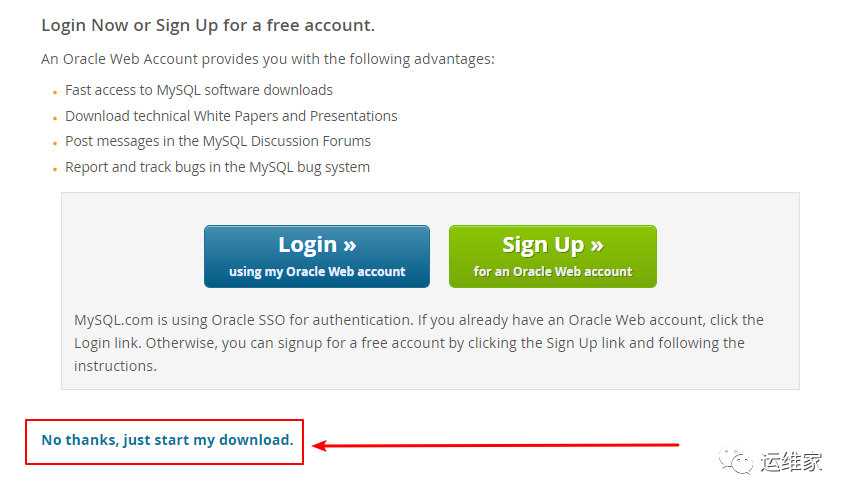This screenshot has height=499, width=850.
Task: Click 'Report and track bugs' bullet text
Action: 217,168
